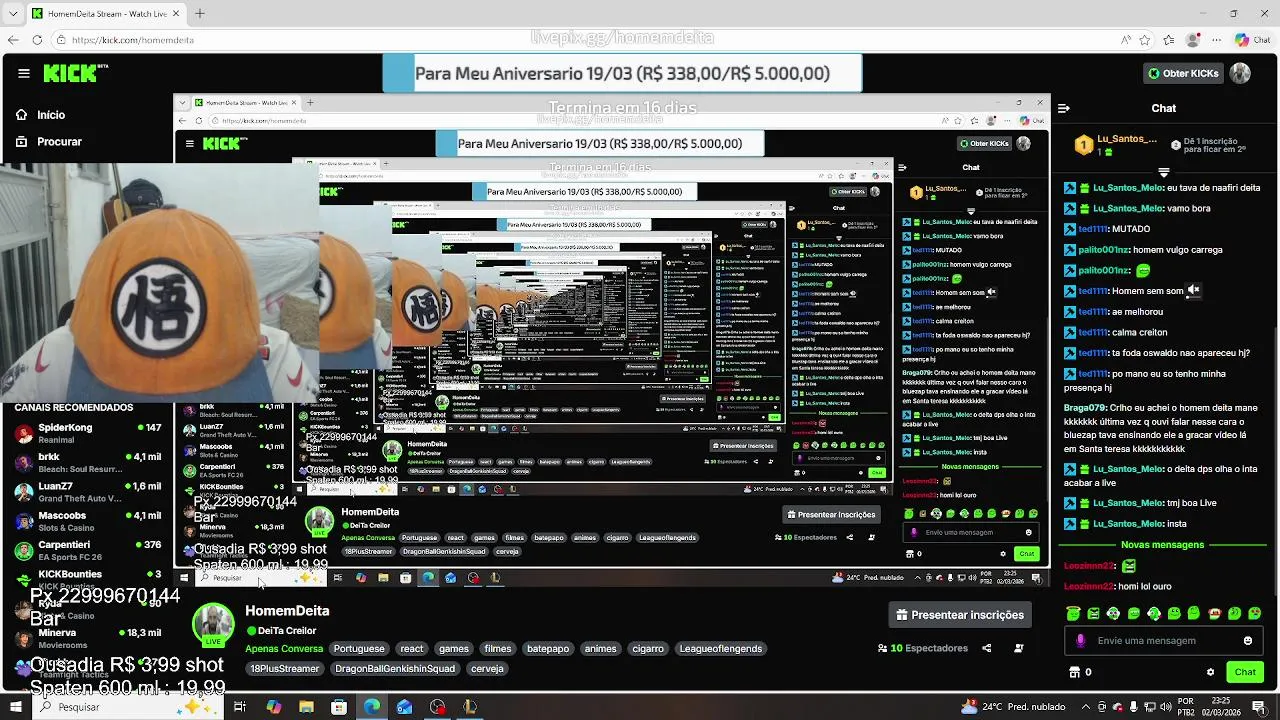Select the react tag

[x=412, y=649]
